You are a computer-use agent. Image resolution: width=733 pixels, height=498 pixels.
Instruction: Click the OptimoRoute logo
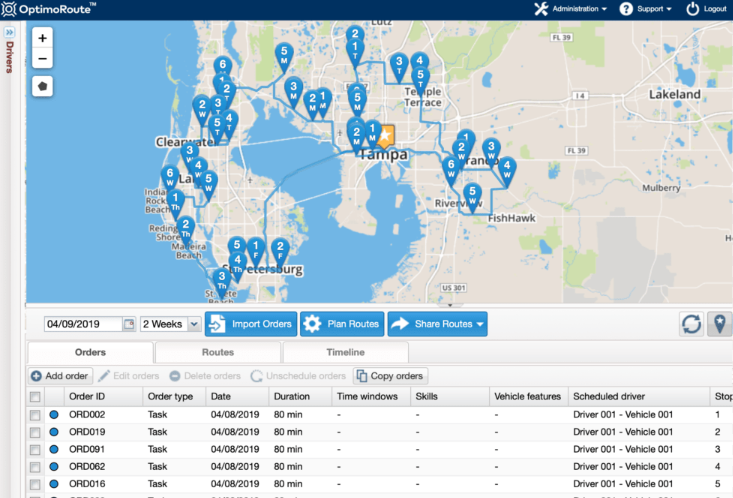click(48, 9)
